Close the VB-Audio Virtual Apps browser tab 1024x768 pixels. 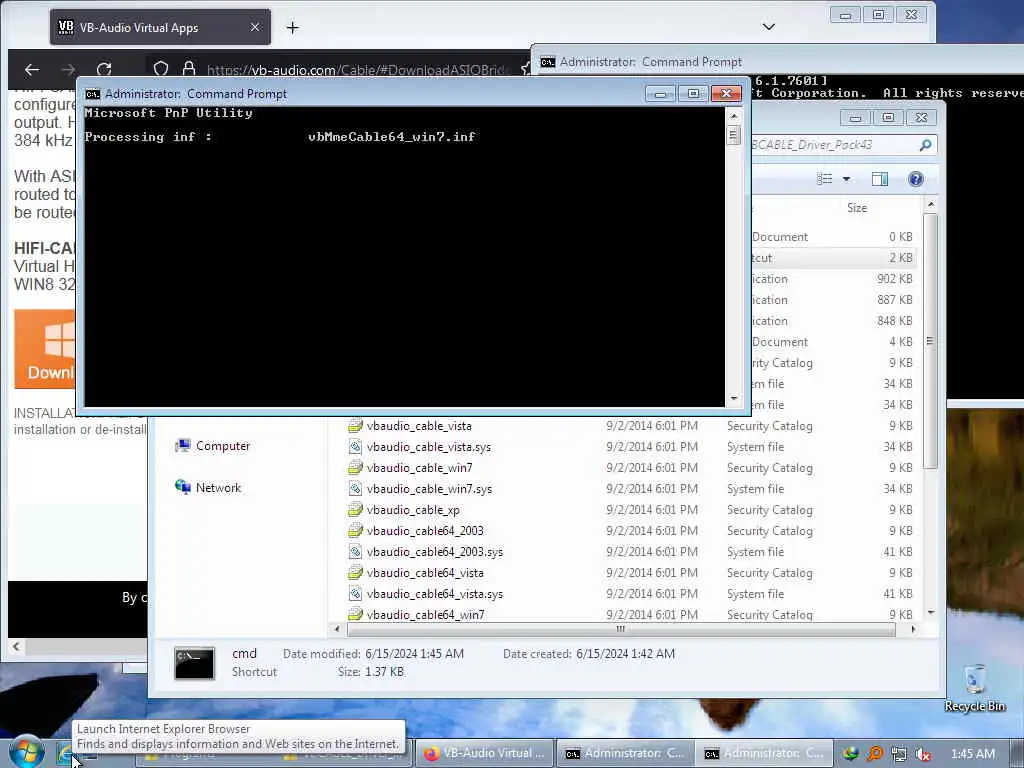coord(255,27)
